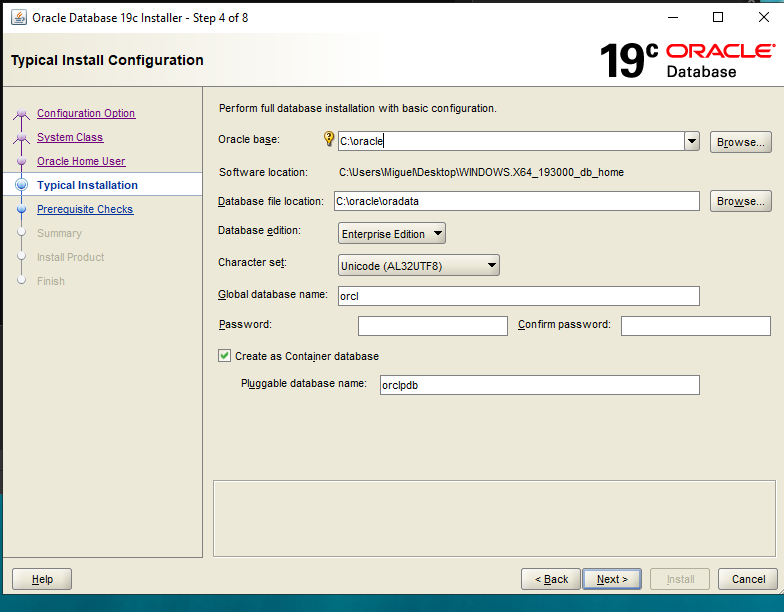Screen dimensions: 784x612
Task: Click the Finish step label
Action: pos(51,281)
